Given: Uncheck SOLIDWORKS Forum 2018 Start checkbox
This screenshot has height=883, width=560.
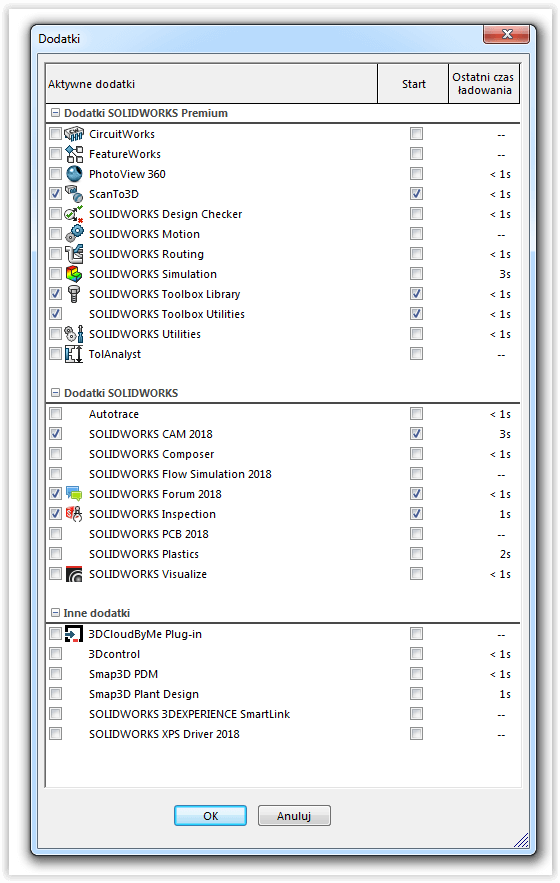Looking at the screenshot, I should (x=416, y=494).
